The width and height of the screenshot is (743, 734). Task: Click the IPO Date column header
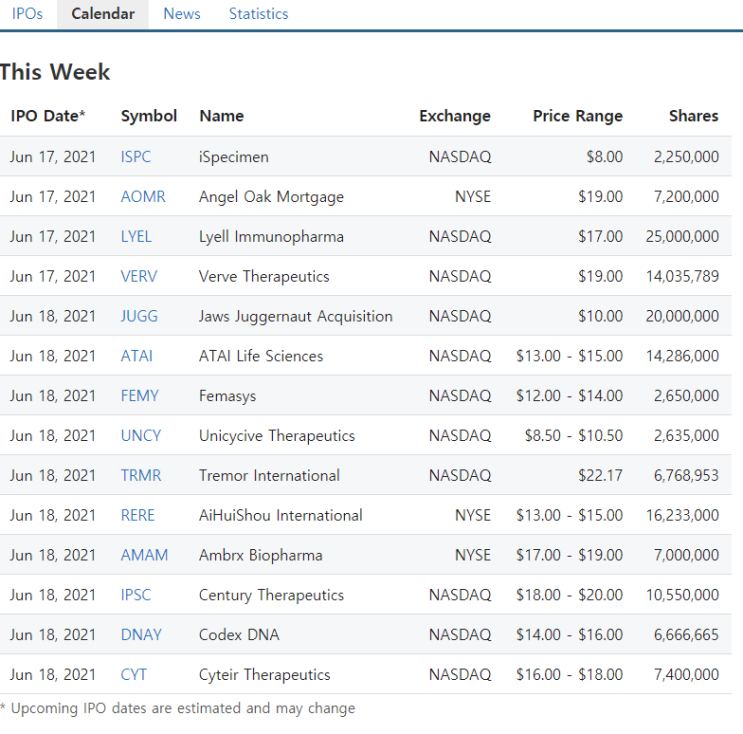point(47,116)
